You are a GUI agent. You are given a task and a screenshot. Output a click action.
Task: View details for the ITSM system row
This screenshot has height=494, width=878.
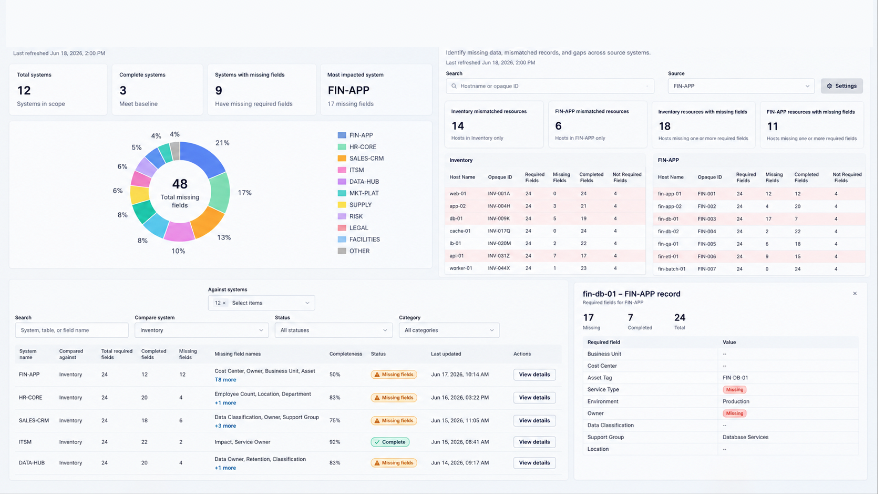[534, 442]
